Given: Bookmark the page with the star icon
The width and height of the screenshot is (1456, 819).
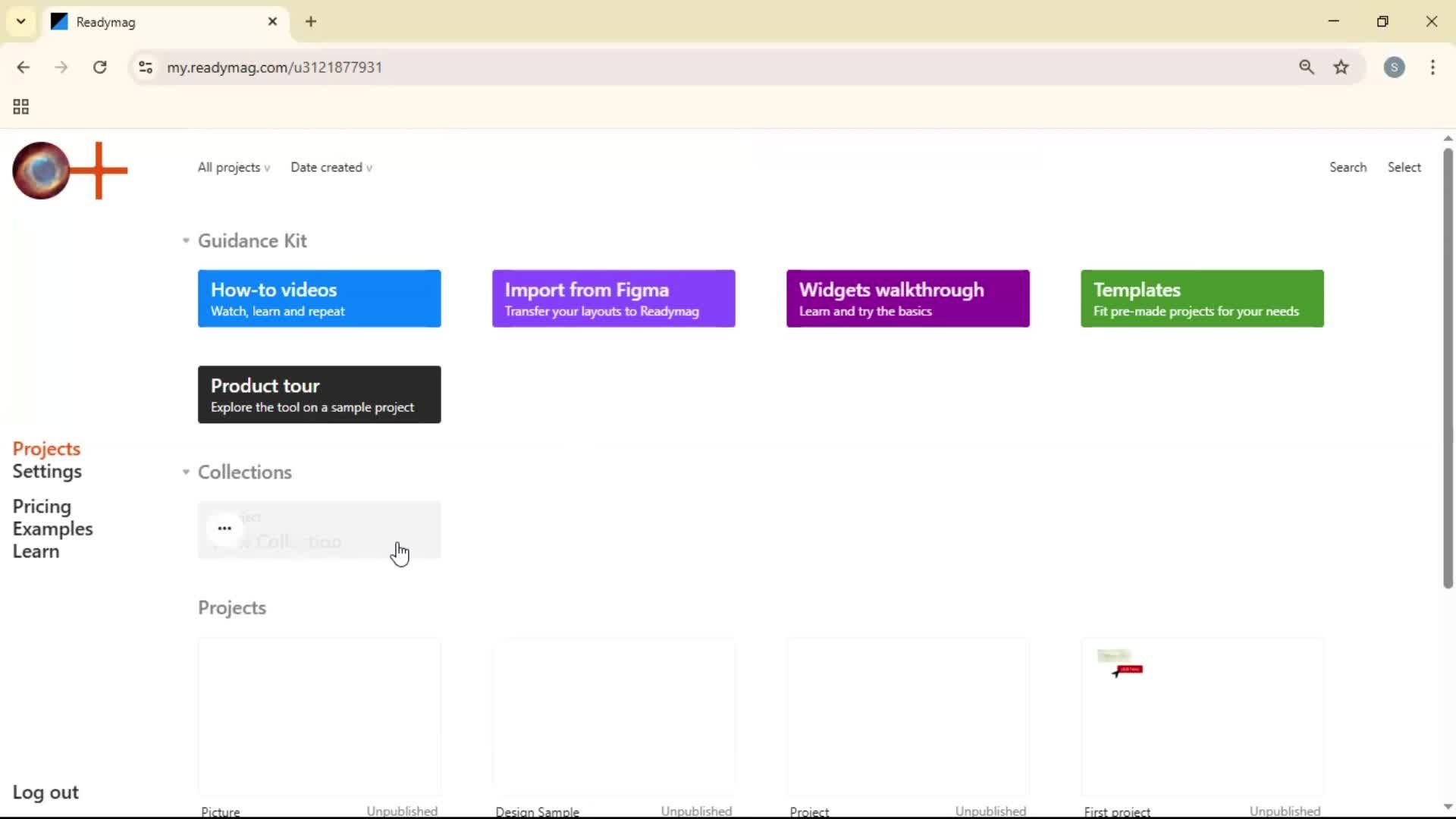Looking at the screenshot, I should (x=1341, y=67).
